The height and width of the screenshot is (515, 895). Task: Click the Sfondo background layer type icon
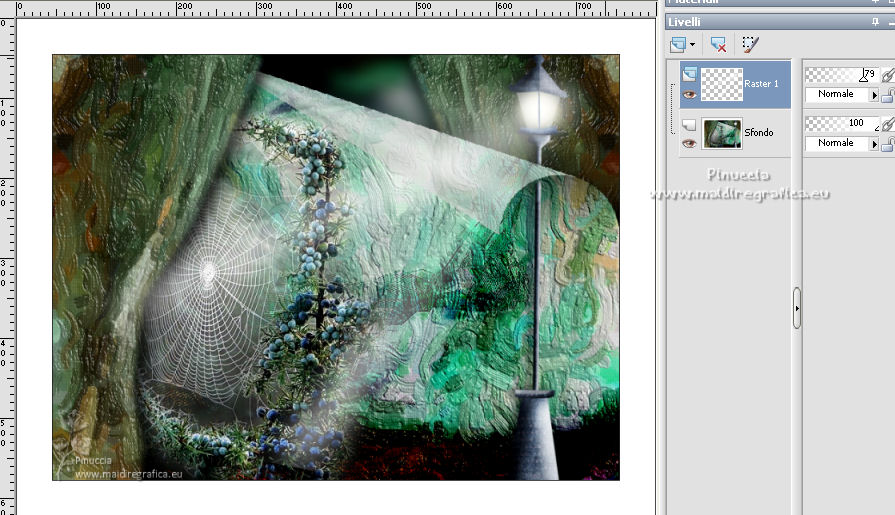[x=690, y=124]
